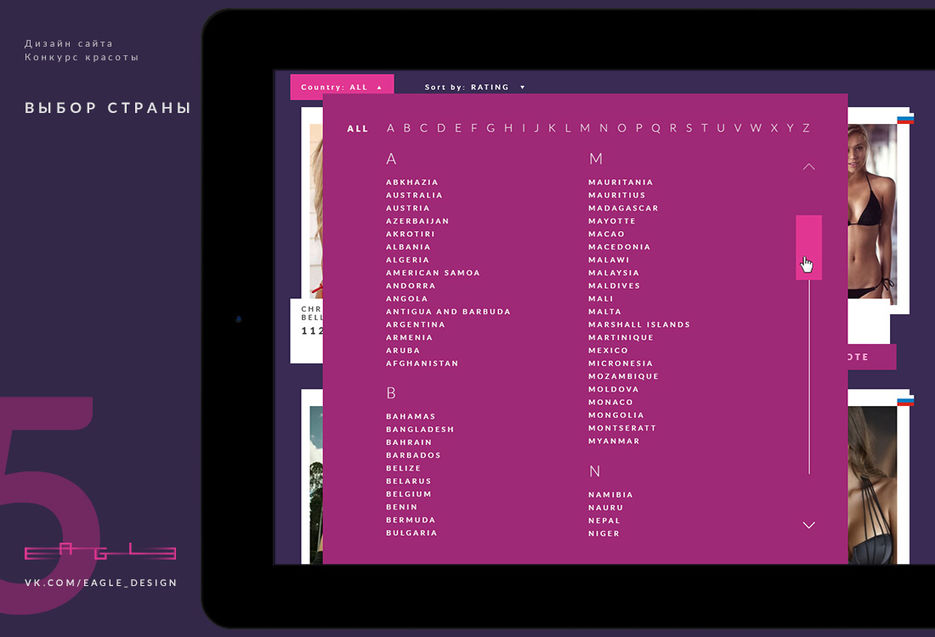This screenshot has width=935, height=637.
Task: Pick Belarus as the country
Action: pos(408,481)
